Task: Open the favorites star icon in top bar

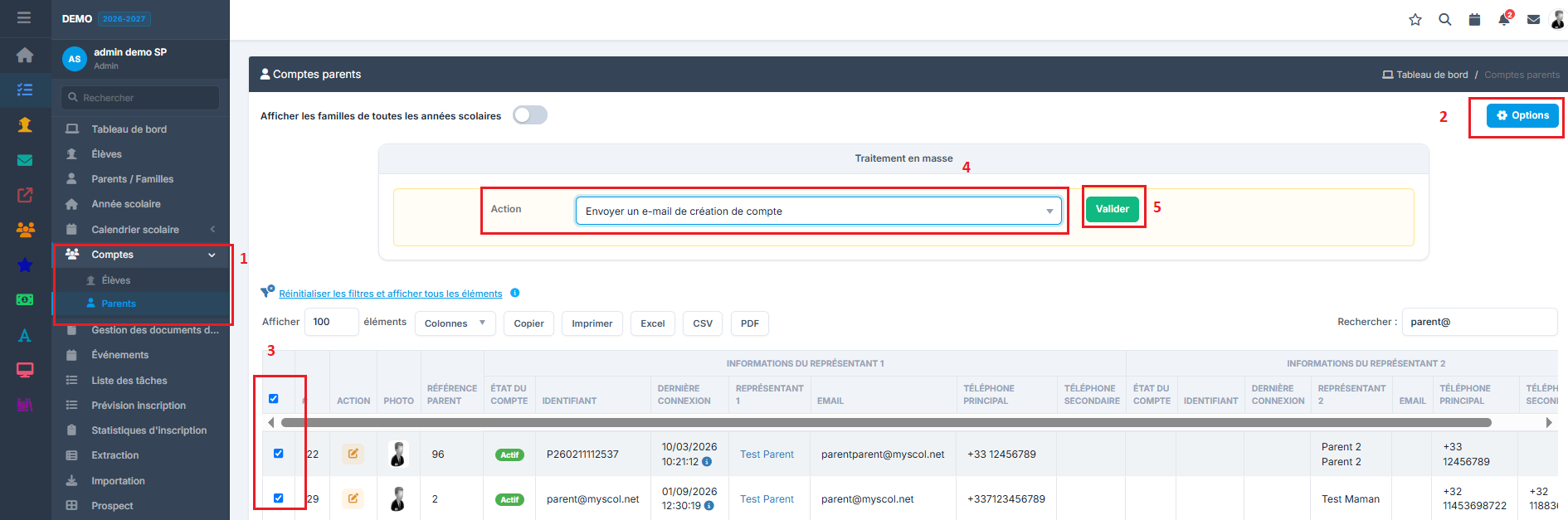Action: (1415, 20)
